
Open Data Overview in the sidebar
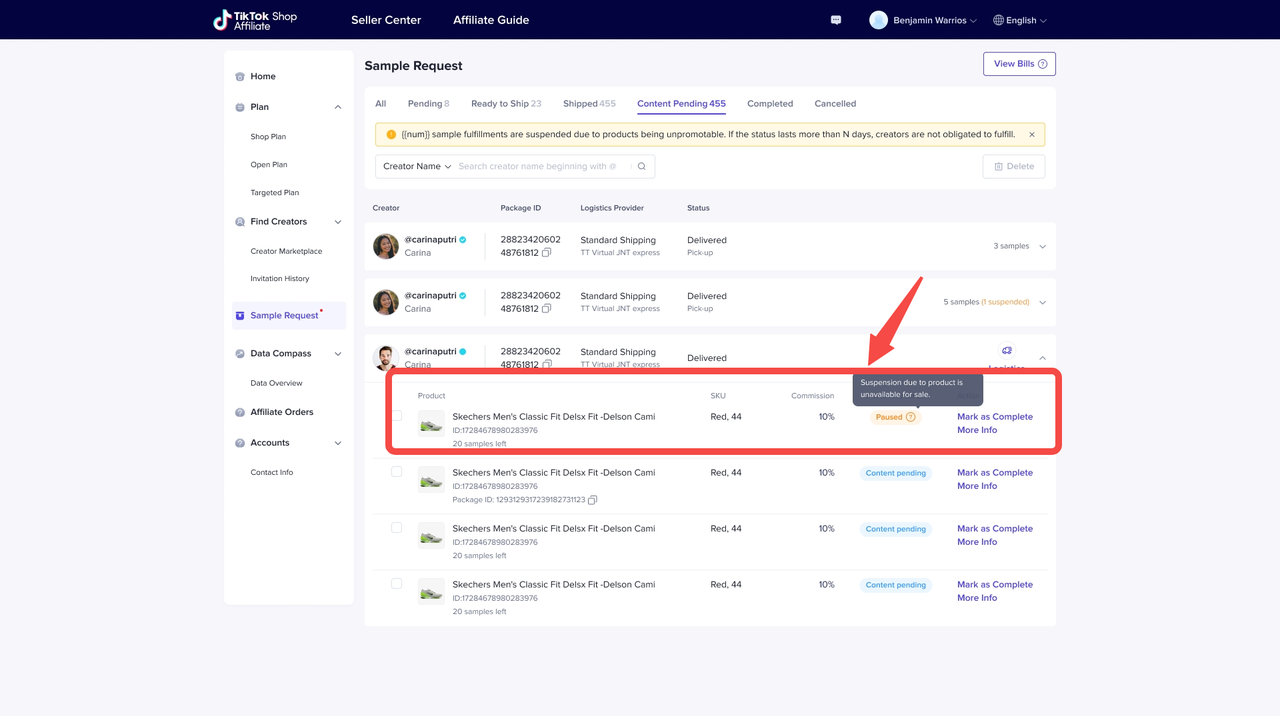(276, 383)
